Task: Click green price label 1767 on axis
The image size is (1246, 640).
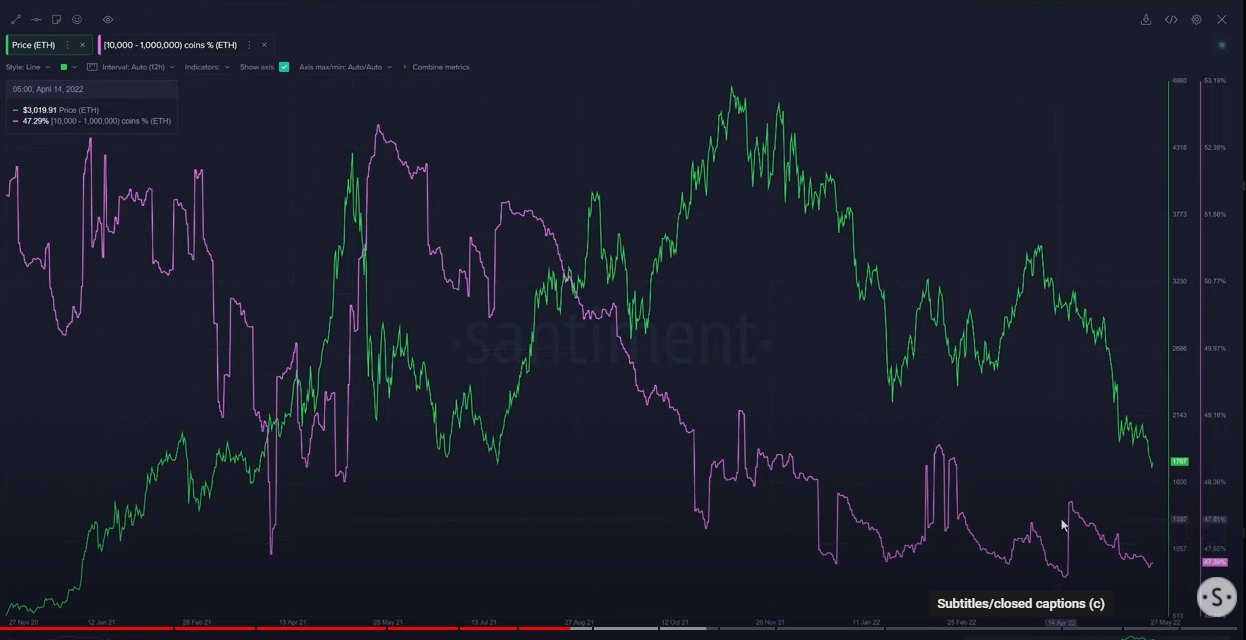Action: coord(1179,461)
